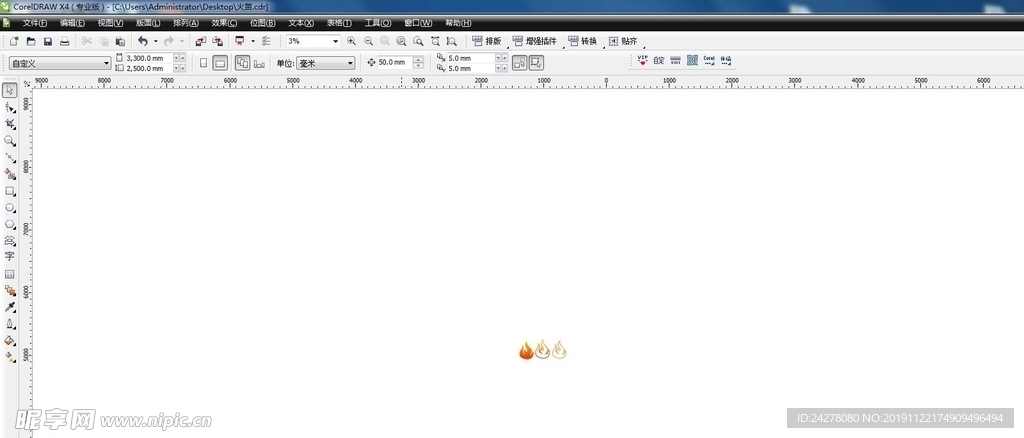Click the 自定 button
1024x438 pixels.
pos(659,60)
